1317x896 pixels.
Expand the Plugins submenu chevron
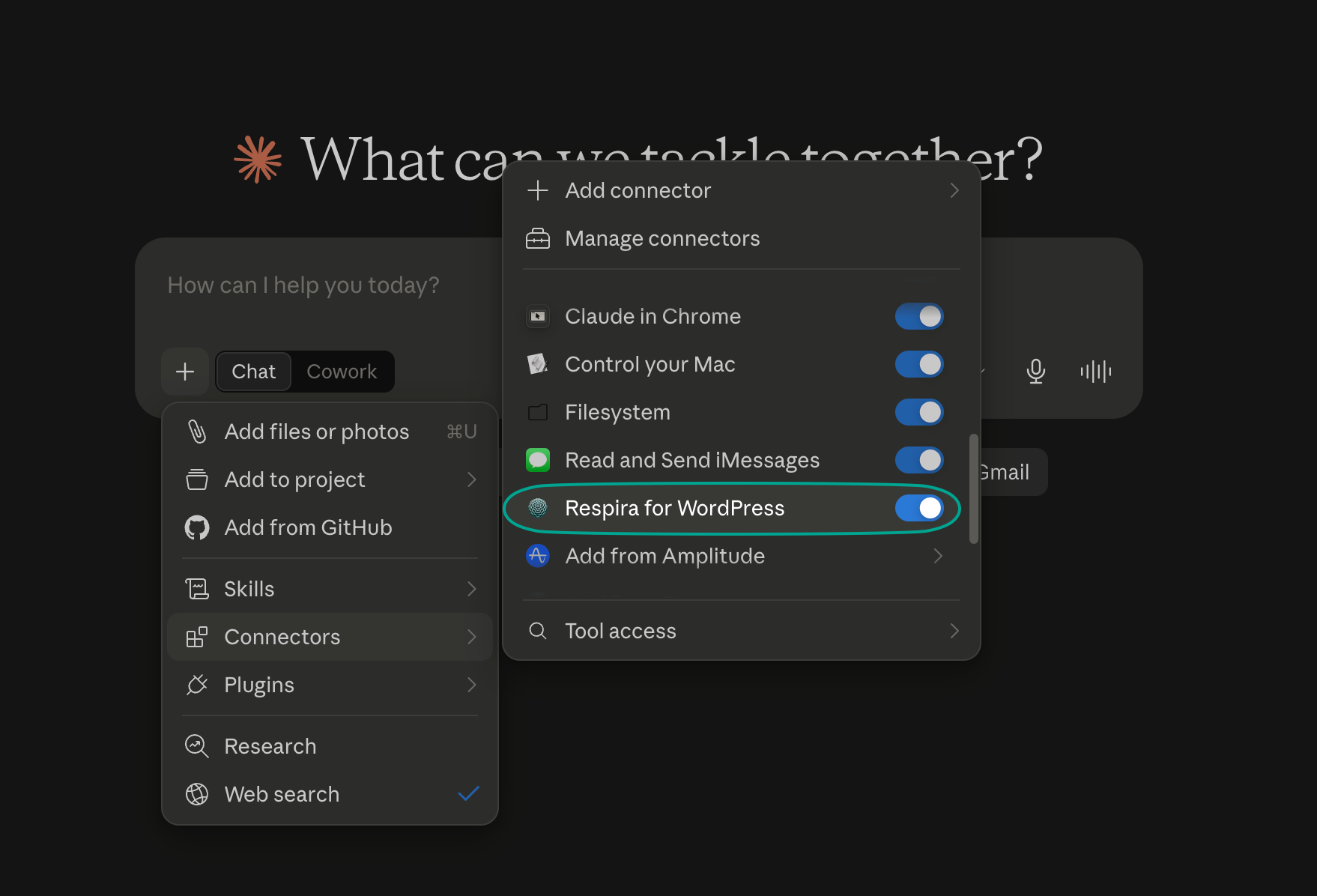pos(471,685)
